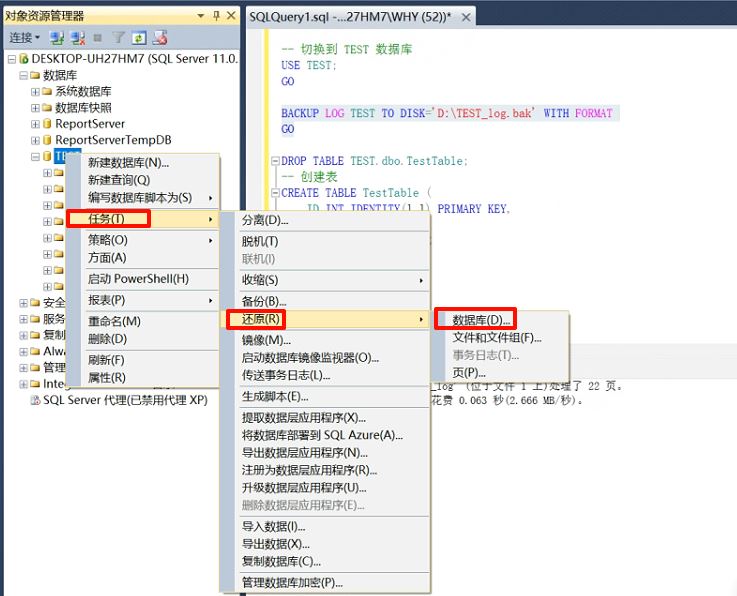Click the Filter funnel icon
The height and width of the screenshot is (596, 737).
pyautogui.click(x=117, y=38)
